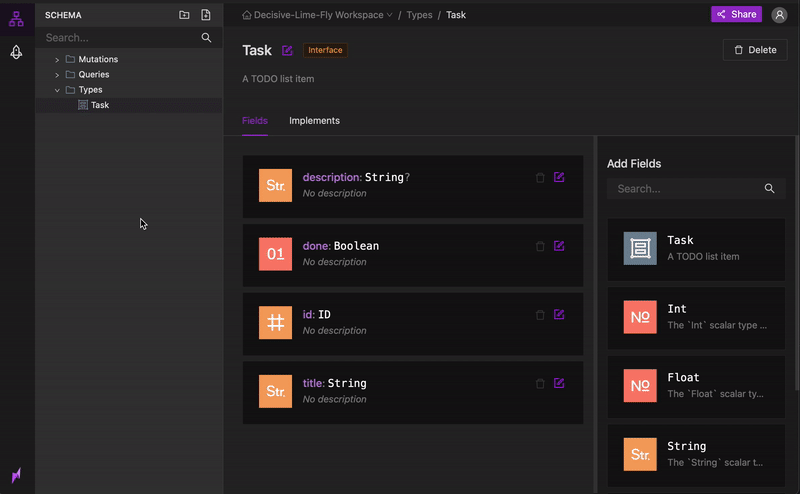Open user account avatar icon
Image resolution: width=800 pixels, height=494 pixels.
pyautogui.click(x=779, y=15)
